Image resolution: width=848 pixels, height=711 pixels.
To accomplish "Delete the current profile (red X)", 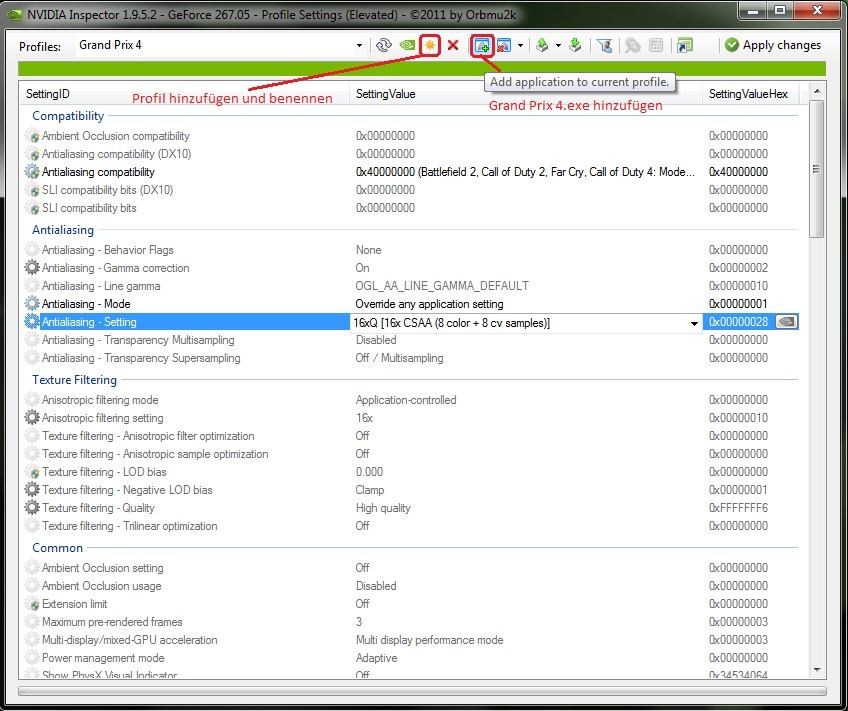I will (x=453, y=45).
